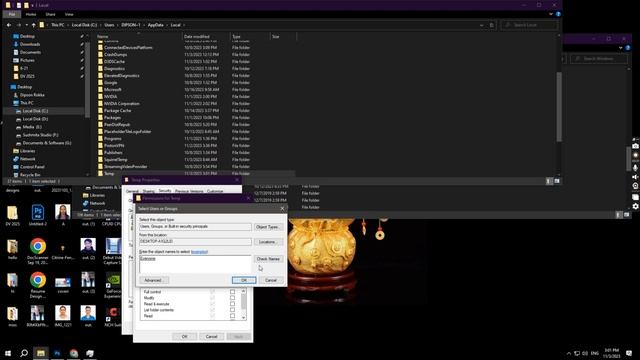Open the action center notification icon

pos(629,353)
